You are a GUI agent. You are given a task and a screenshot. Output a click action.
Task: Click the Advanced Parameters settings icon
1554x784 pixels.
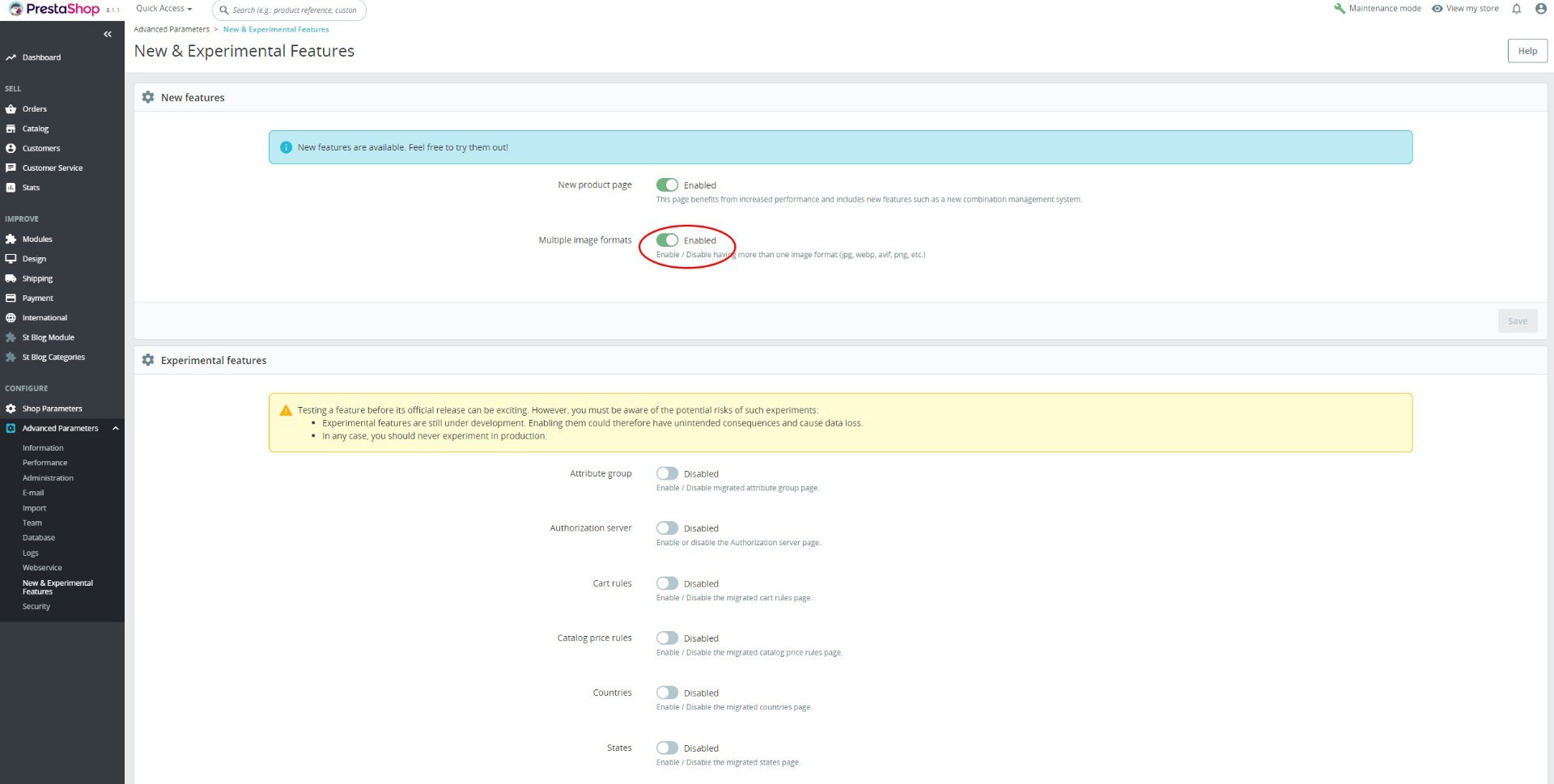coord(11,428)
